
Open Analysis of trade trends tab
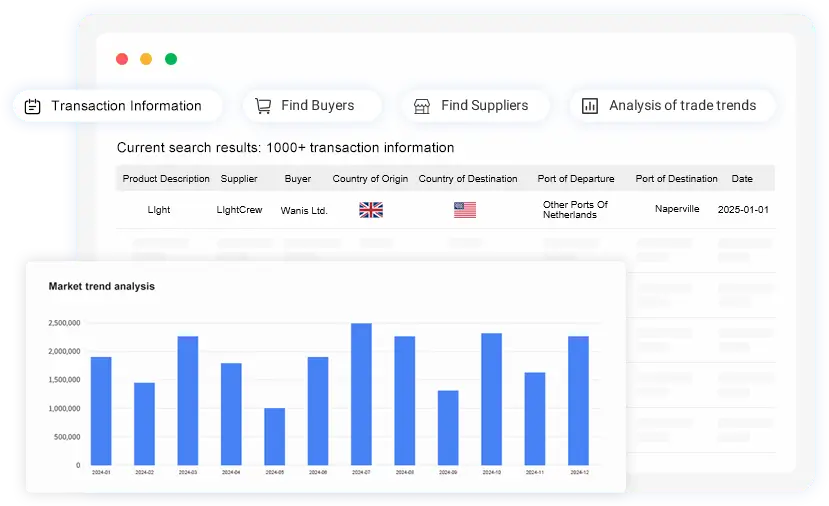click(682, 106)
